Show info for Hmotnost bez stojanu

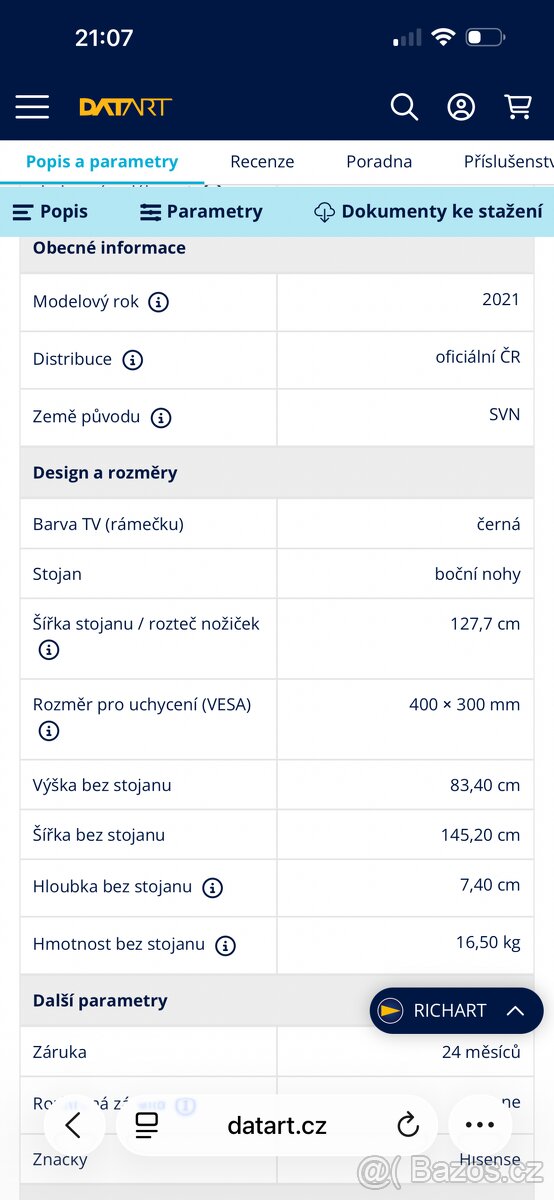(225, 945)
